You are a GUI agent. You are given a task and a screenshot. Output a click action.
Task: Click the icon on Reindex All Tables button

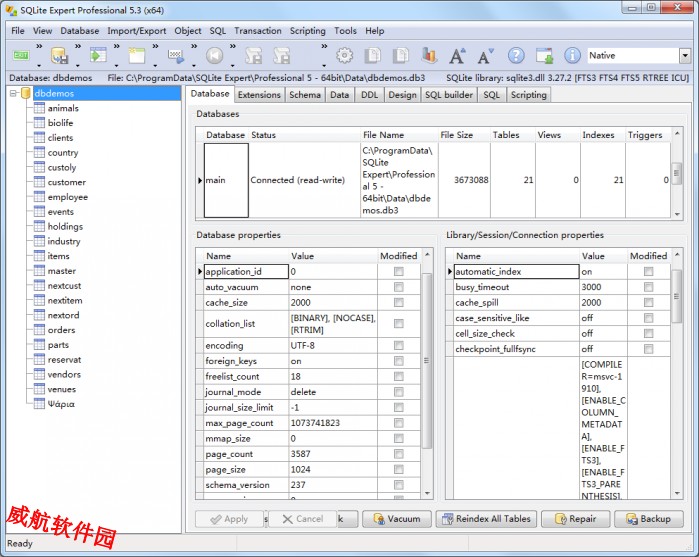[x=447, y=519]
